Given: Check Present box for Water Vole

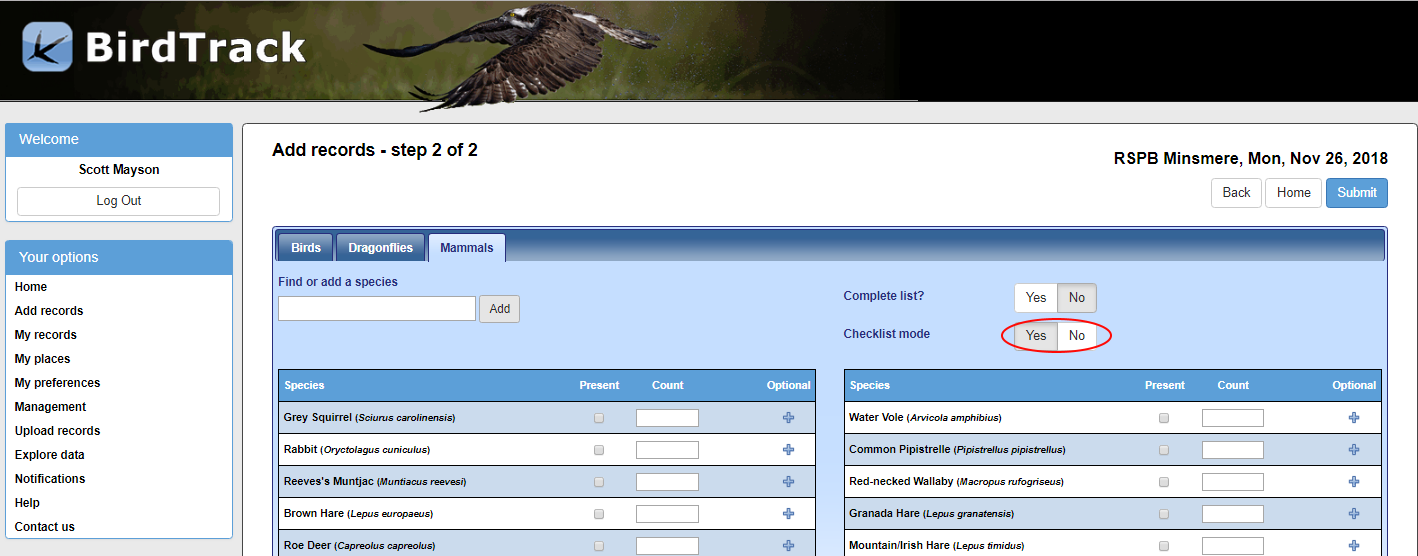Looking at the screenshot, I should click(1164, 418).
